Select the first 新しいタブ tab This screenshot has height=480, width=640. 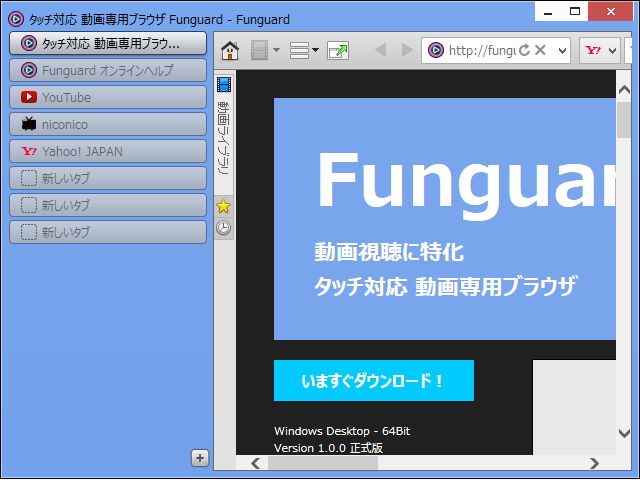[x=108, y=178]
